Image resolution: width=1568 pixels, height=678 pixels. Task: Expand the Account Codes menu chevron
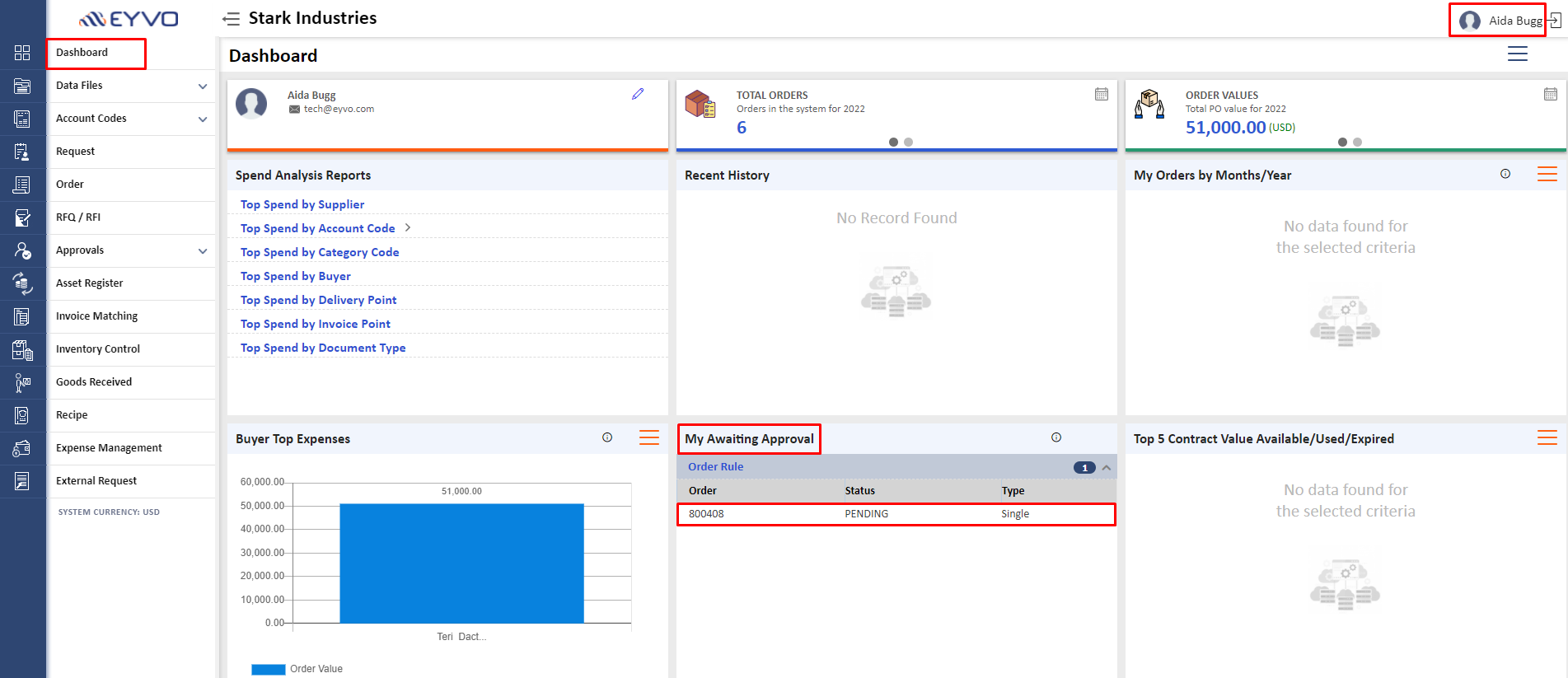[203, 119]
